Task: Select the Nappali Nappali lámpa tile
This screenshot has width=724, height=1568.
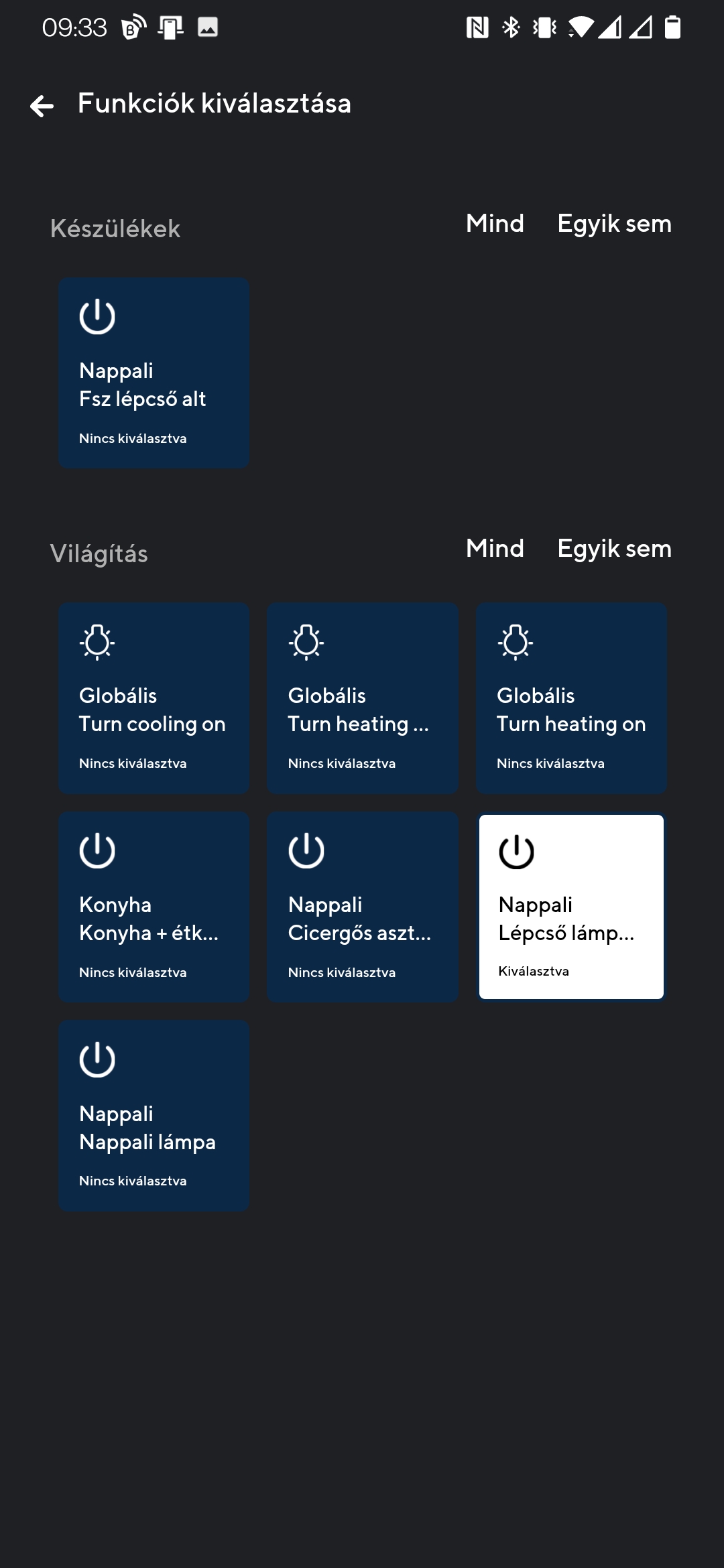Action: tap(154, 1114)
